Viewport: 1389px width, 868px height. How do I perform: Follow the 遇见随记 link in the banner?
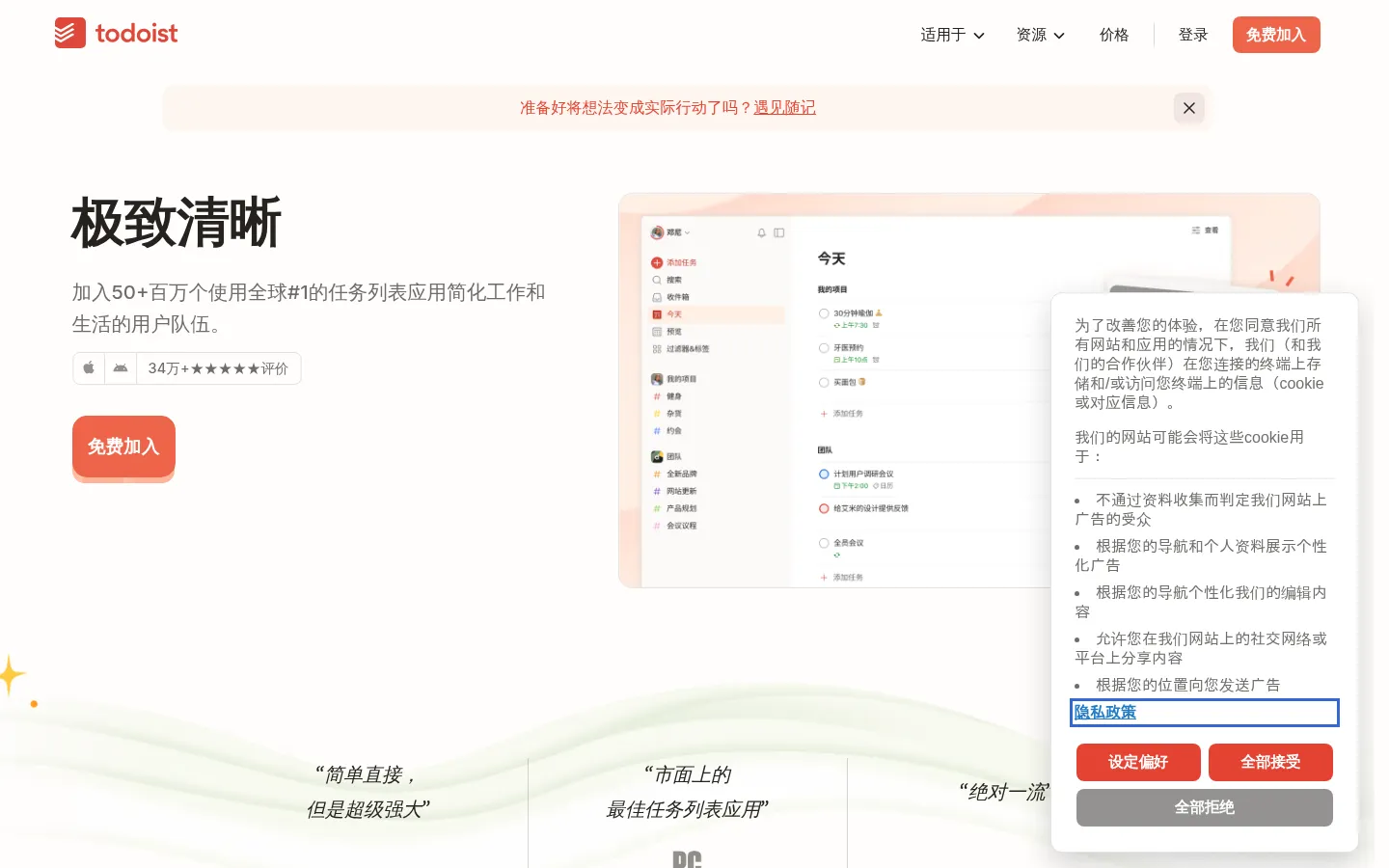pyautogui.click(x=784, y=108)
